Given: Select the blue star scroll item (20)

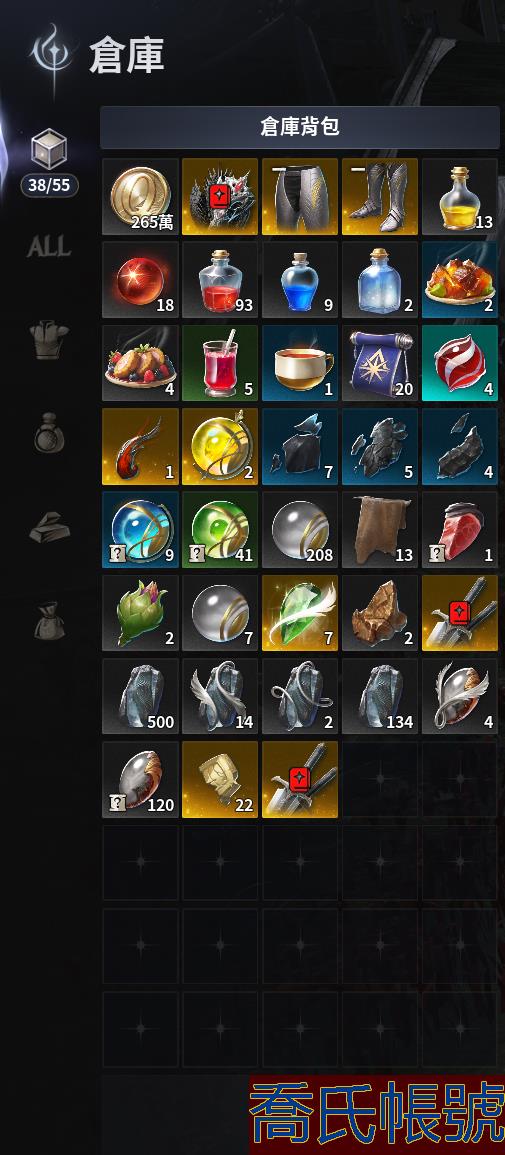Looking at the screenshot, I should coord(379,363).
